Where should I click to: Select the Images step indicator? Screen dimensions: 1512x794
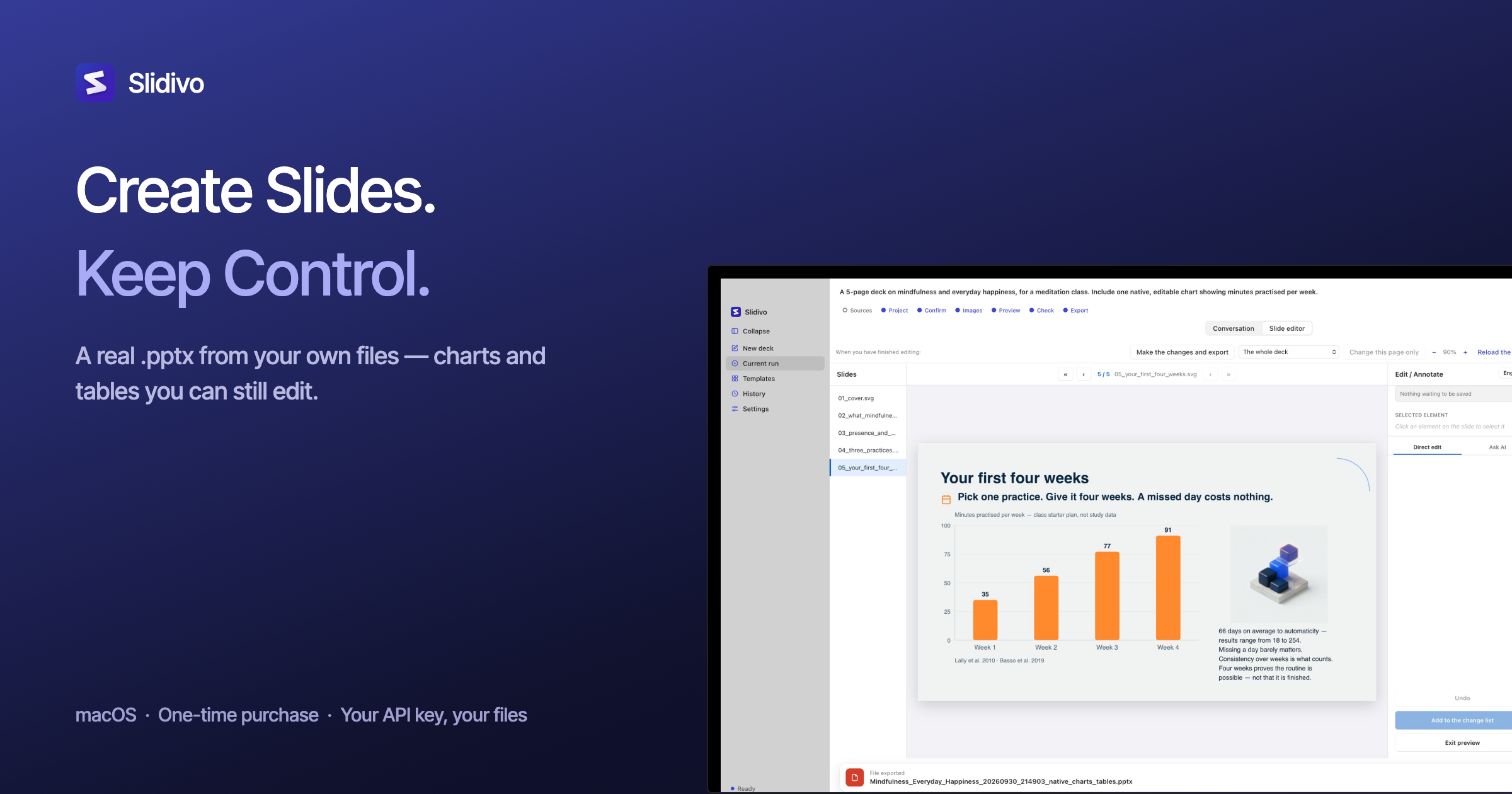tap(969, 311)
